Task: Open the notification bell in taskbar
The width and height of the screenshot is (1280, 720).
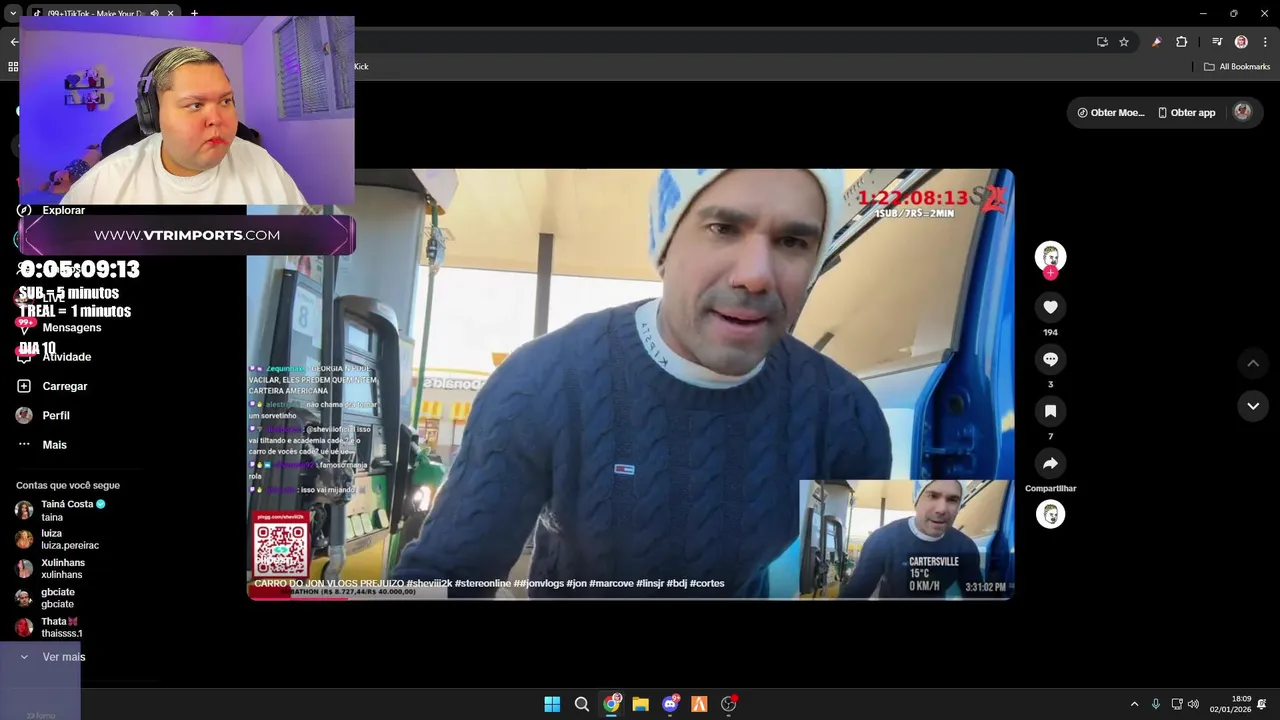Action: coord(1262,704)
